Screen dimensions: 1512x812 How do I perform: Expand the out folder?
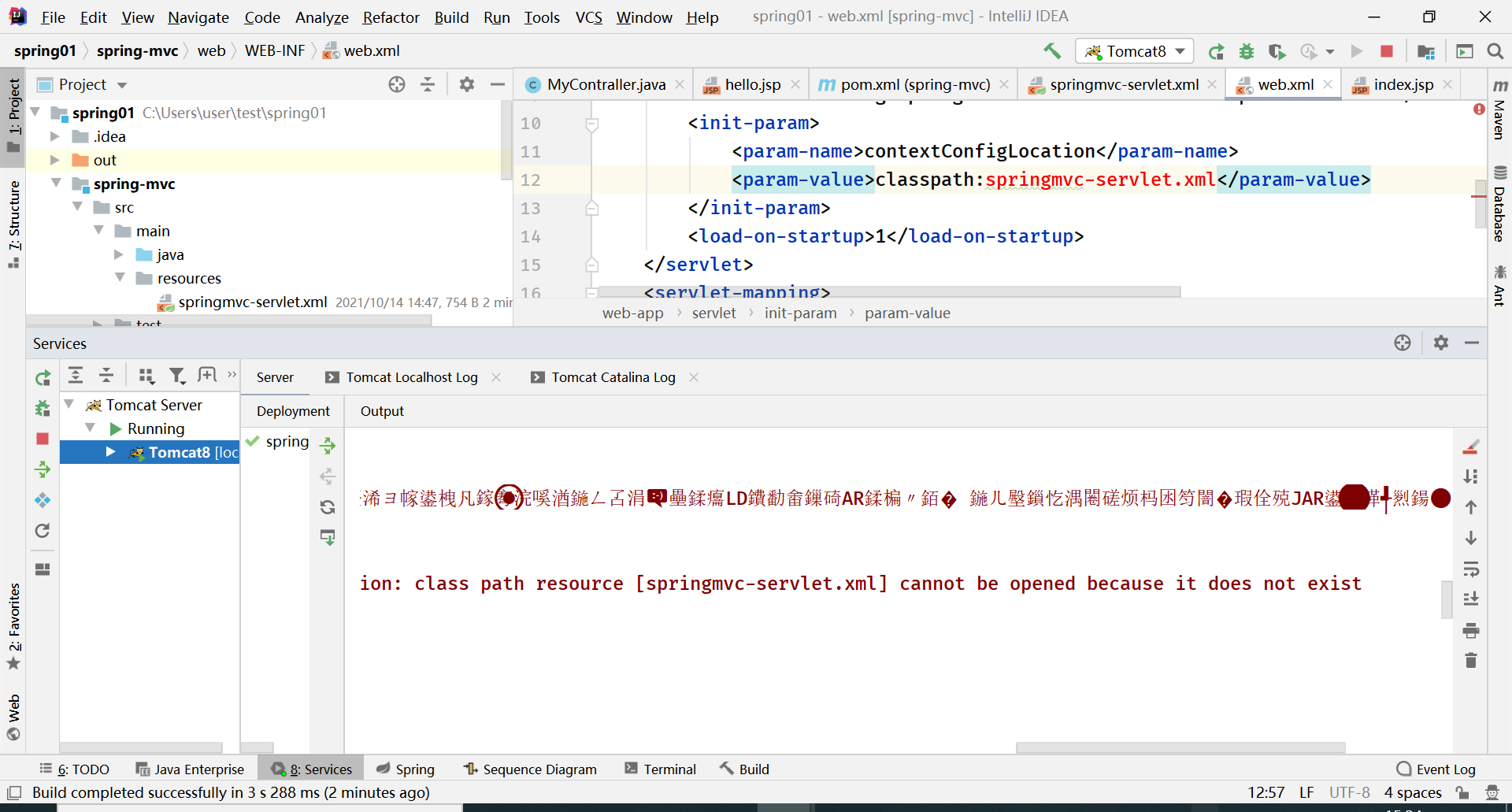click(x=55, y=160)
